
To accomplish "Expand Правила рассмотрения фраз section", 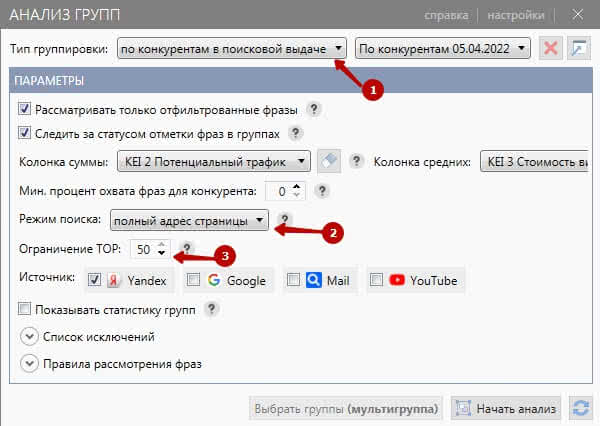I will tap(29, 364).
